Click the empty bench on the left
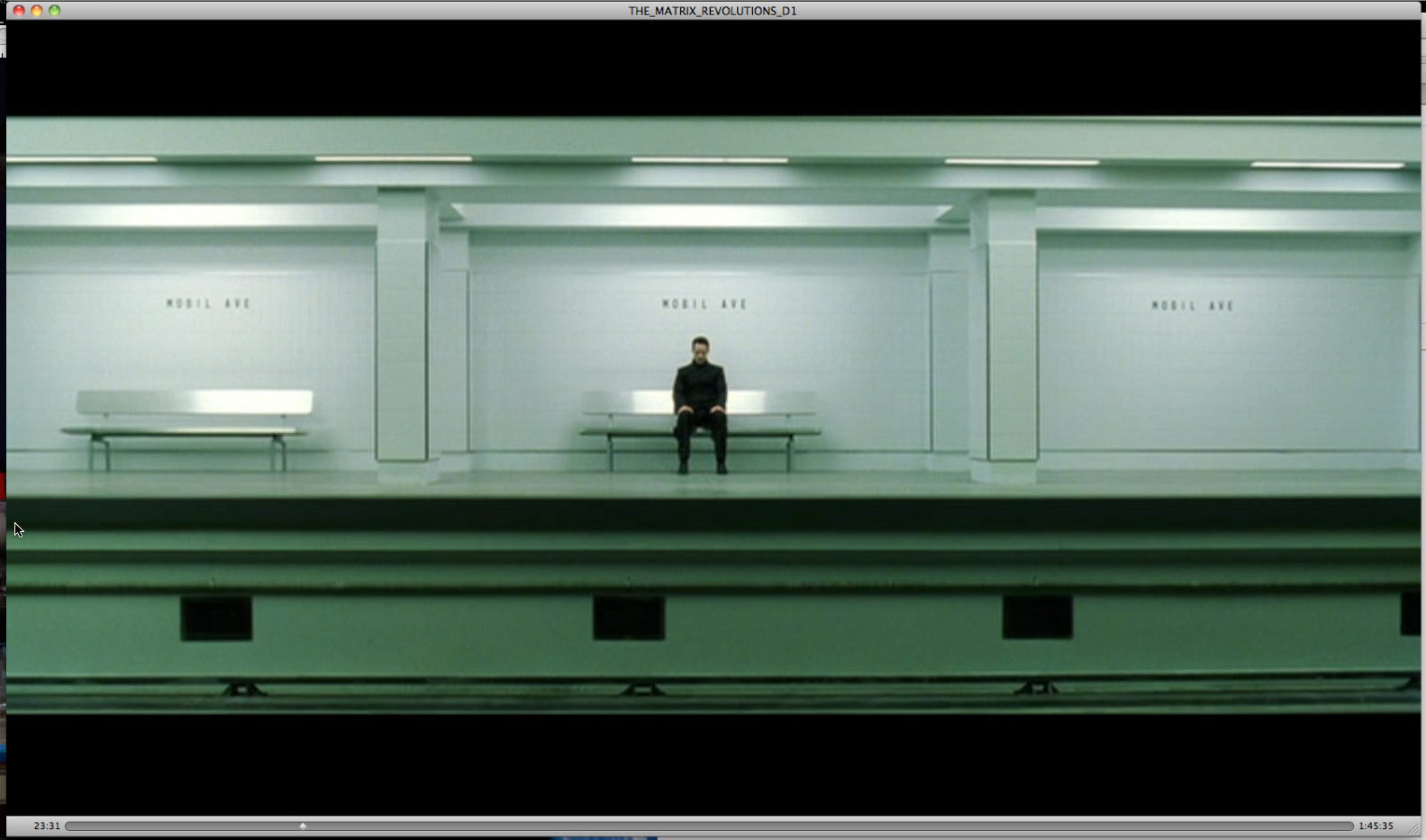This screenshot has width=1426, height=840. (x=191, y=423)
